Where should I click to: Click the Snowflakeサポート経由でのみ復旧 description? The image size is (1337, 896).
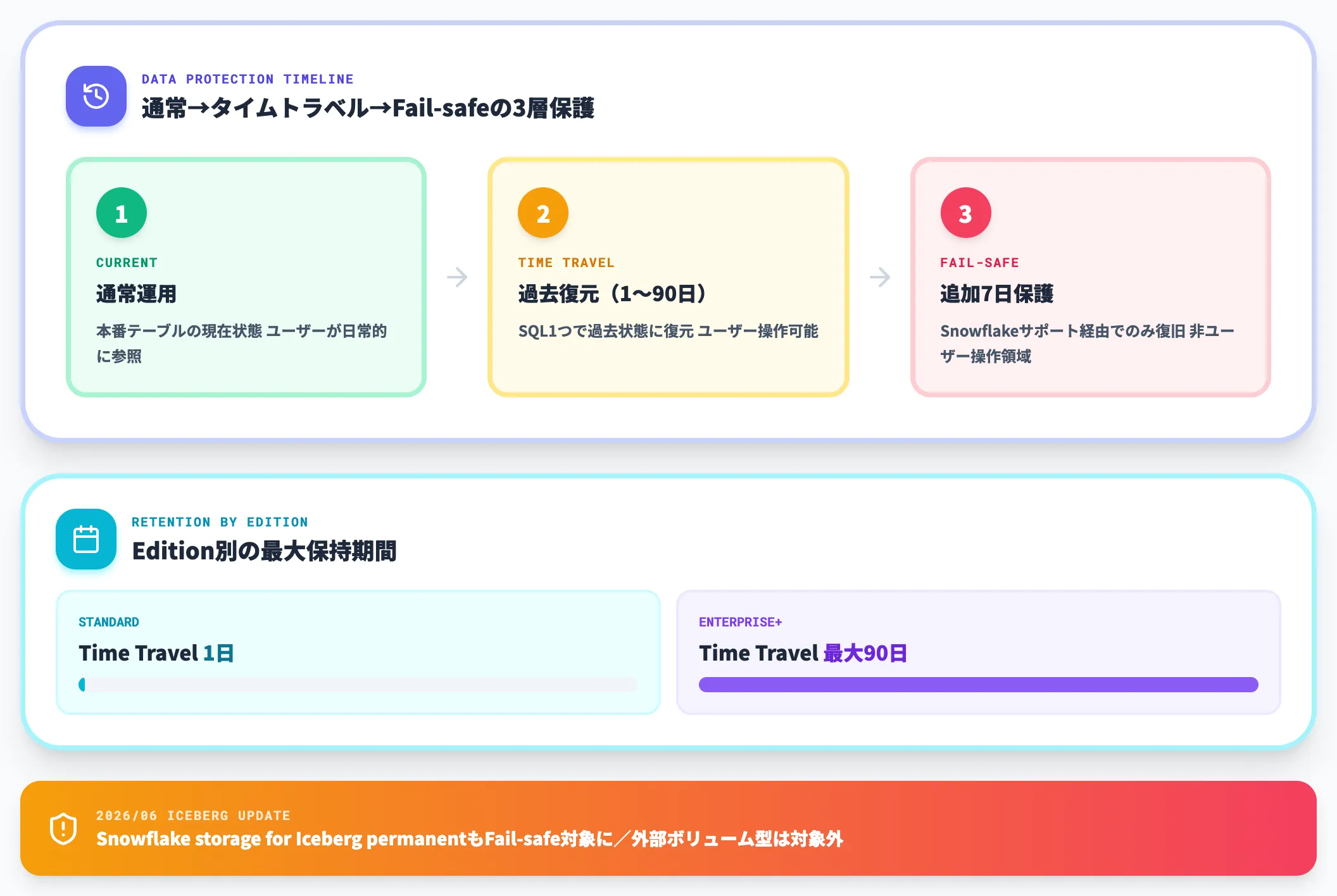click(1087, 344)
